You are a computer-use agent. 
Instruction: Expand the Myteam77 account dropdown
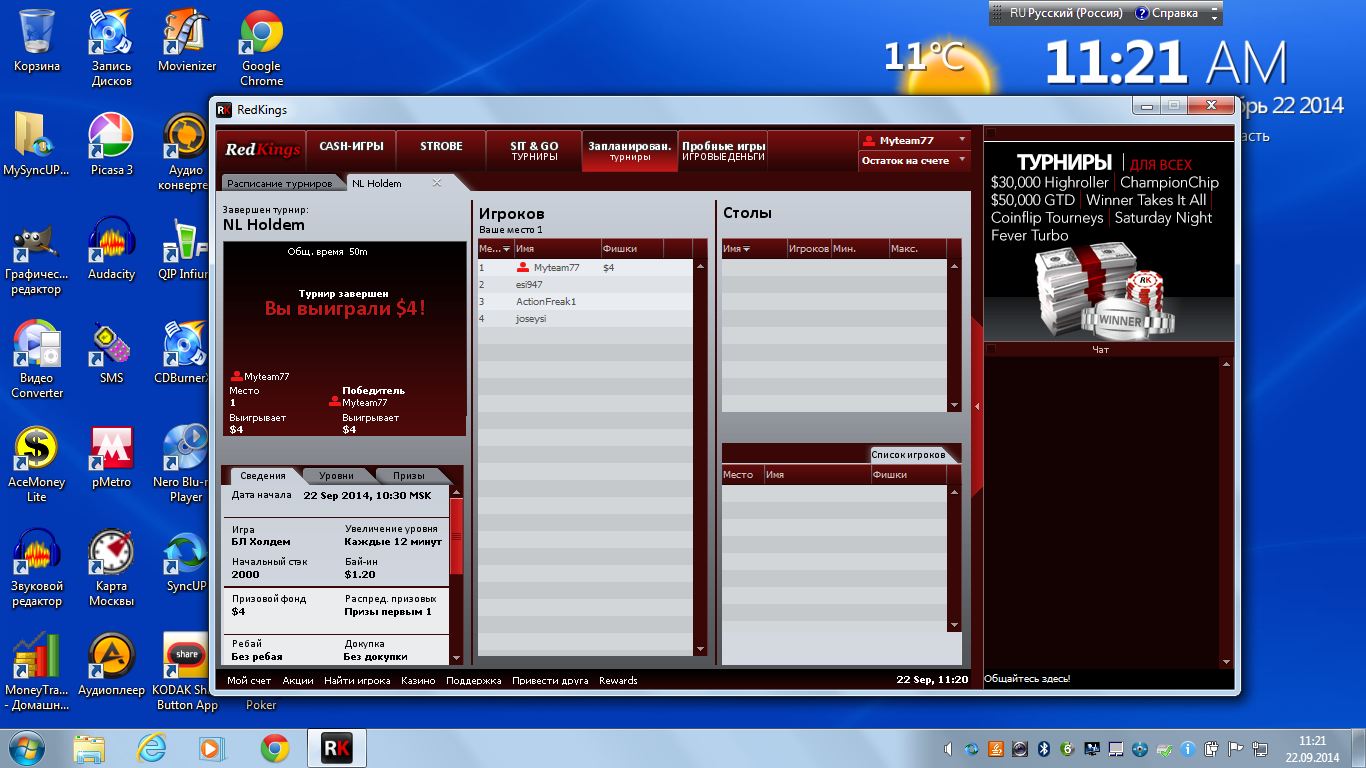point(962,140)
